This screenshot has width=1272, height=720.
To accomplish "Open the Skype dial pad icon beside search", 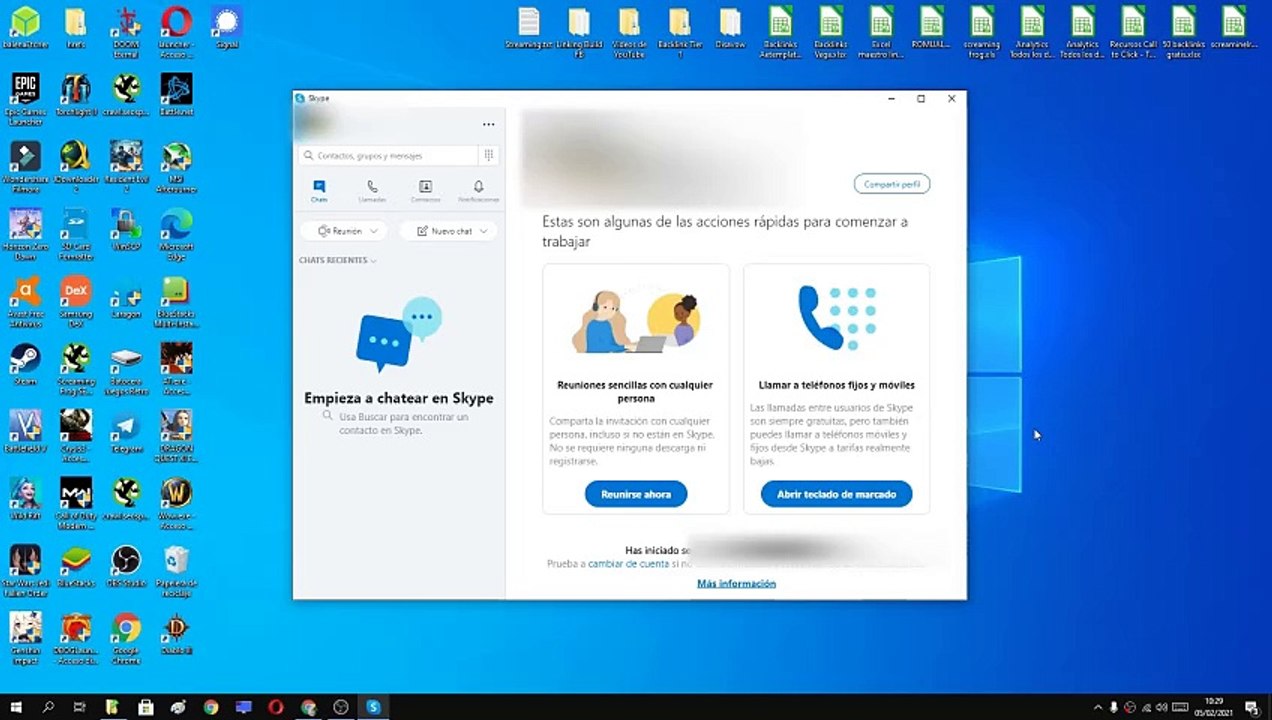I will pyautogui.click(x=488, y=155).
